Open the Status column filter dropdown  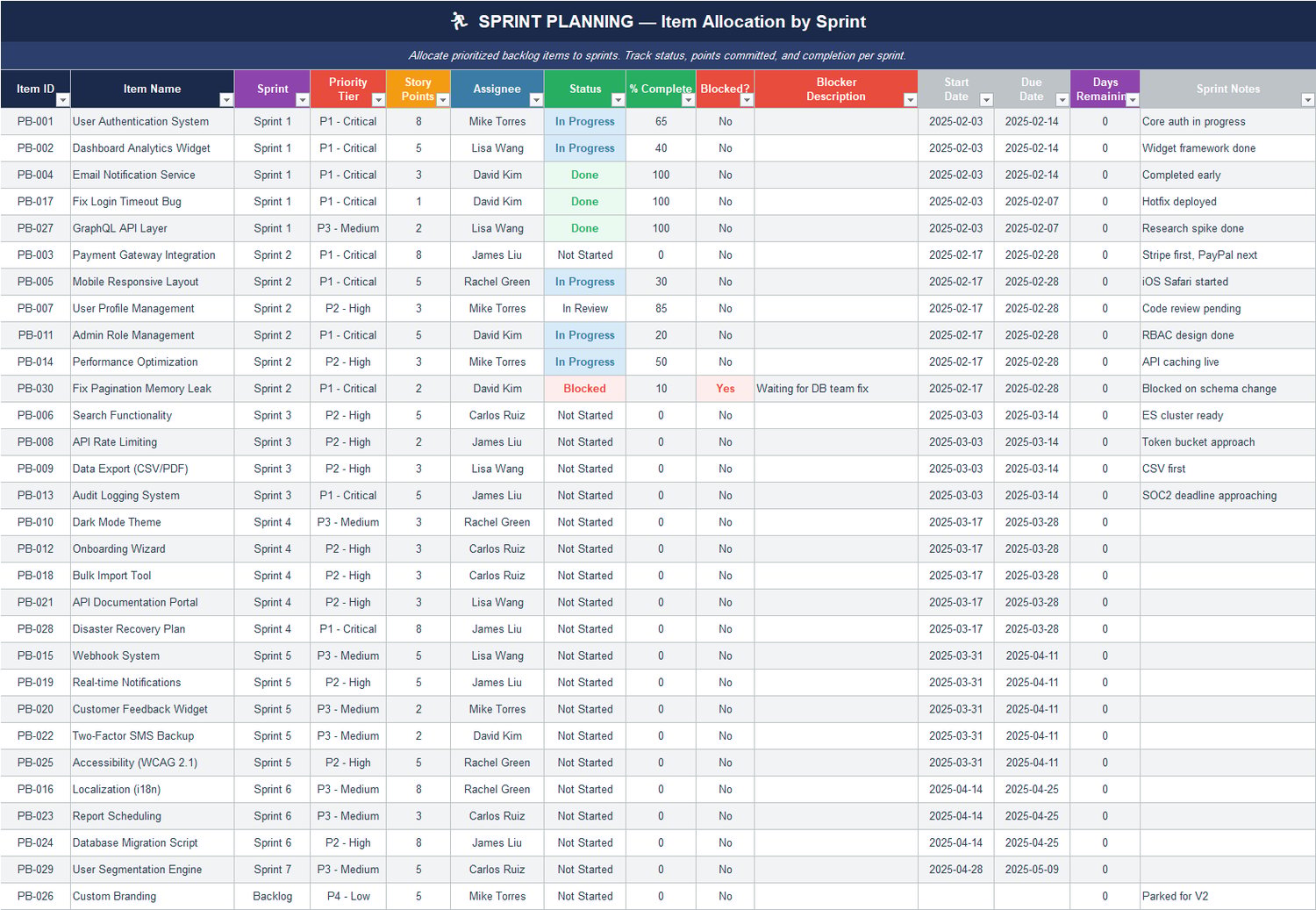click(618, 100)
